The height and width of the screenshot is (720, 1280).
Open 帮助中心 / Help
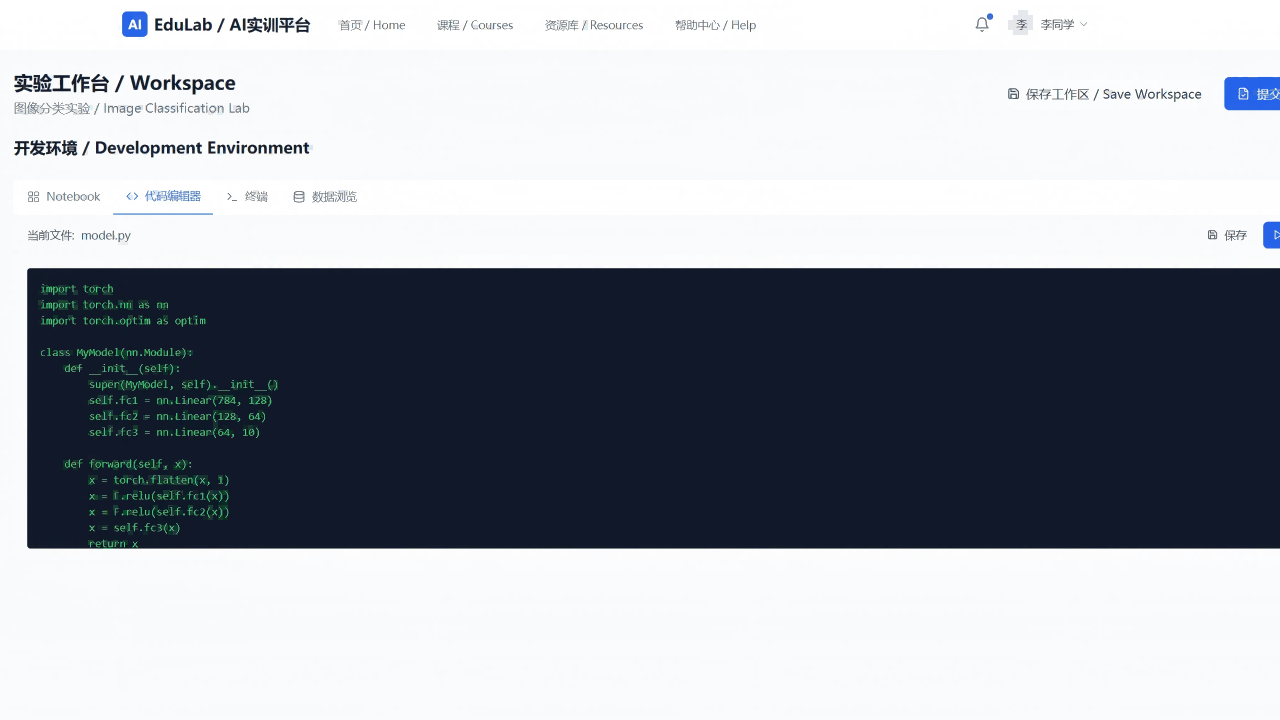(715, 25)
